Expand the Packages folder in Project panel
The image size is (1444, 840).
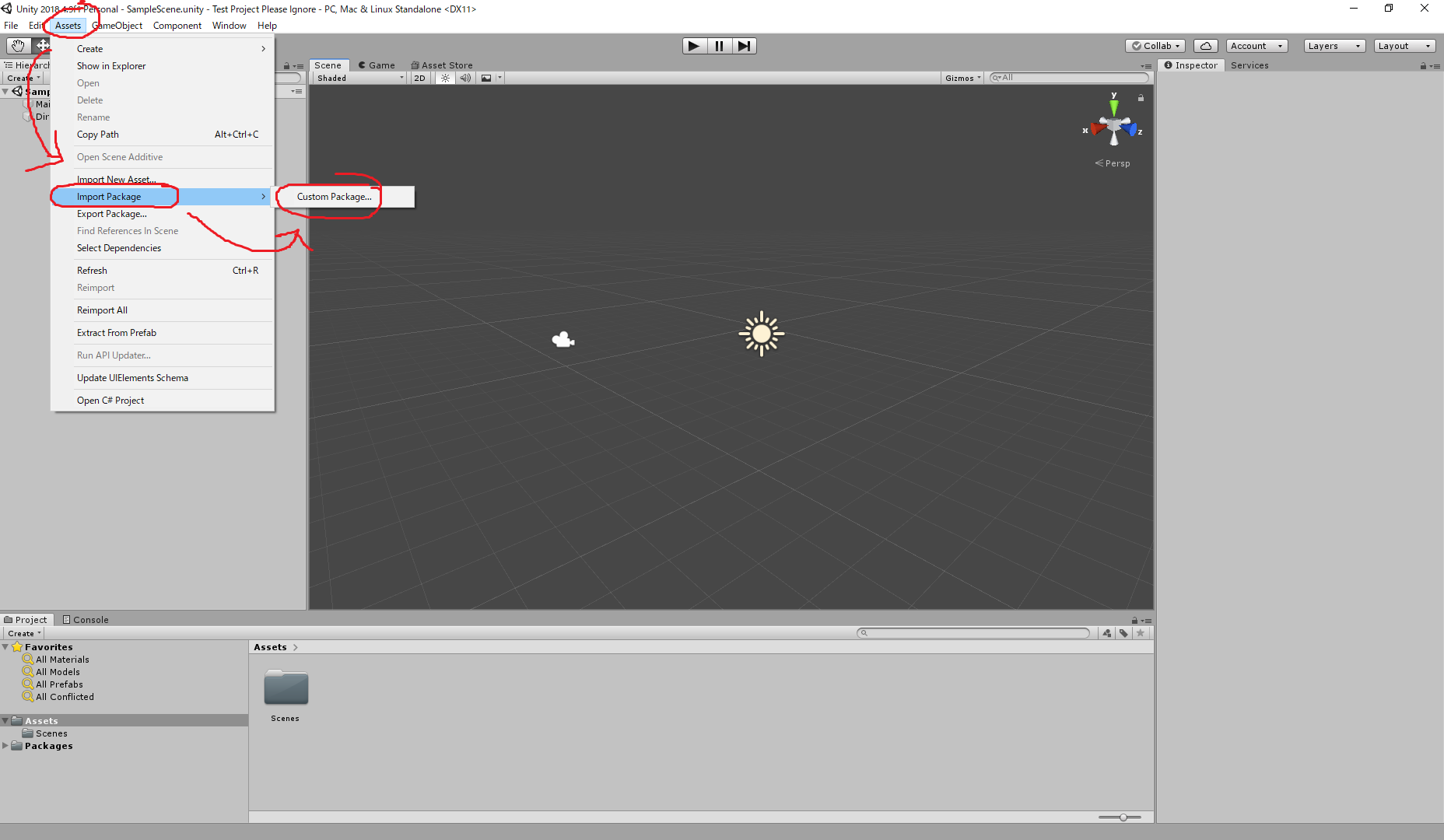(6, 745)
